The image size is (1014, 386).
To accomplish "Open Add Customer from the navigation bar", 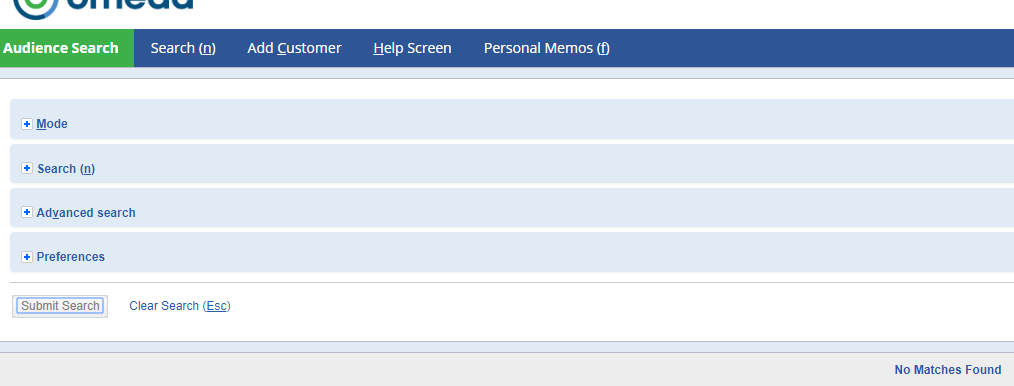I will (x=294, y=48).
